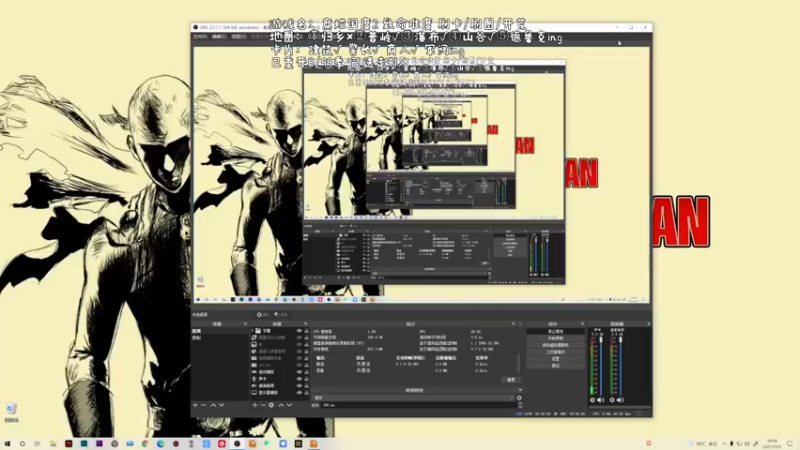This screenshot has height=450, width=800.
Task: Toggle lock on 桌面音频 source
Action: [306, 386]
